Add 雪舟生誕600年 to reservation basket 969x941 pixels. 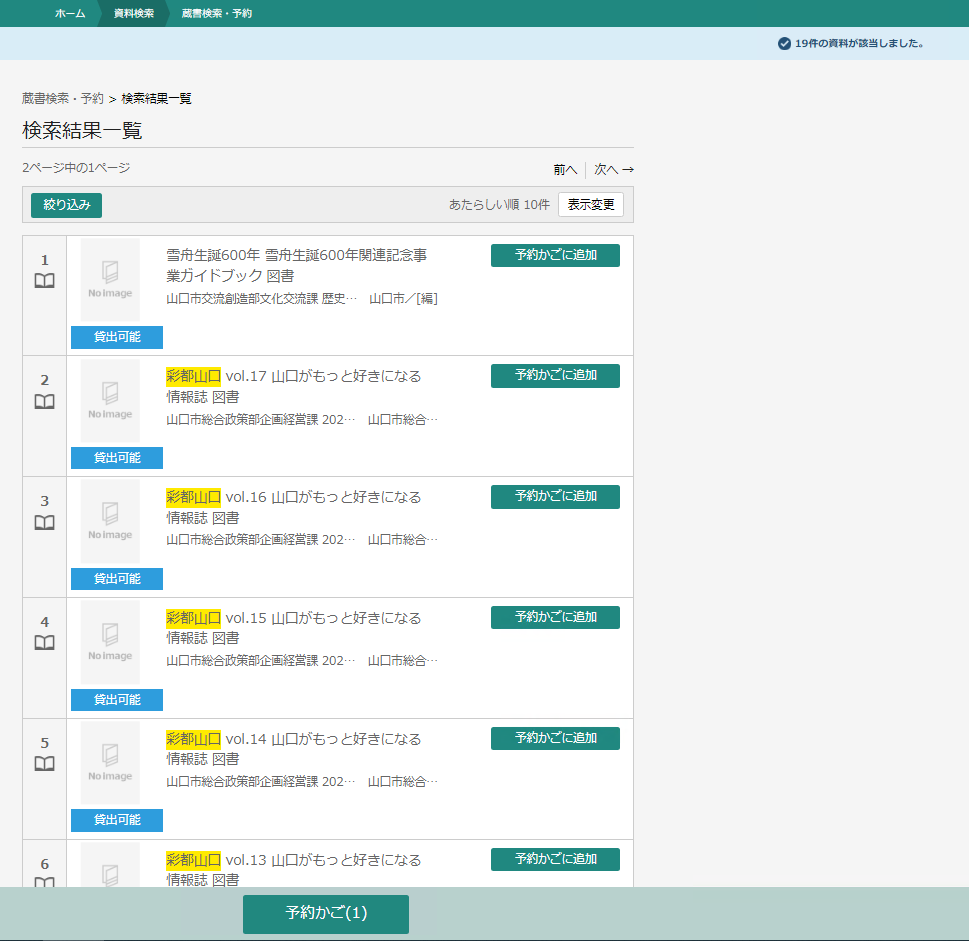pyautogui.click(x=555, y=255)
